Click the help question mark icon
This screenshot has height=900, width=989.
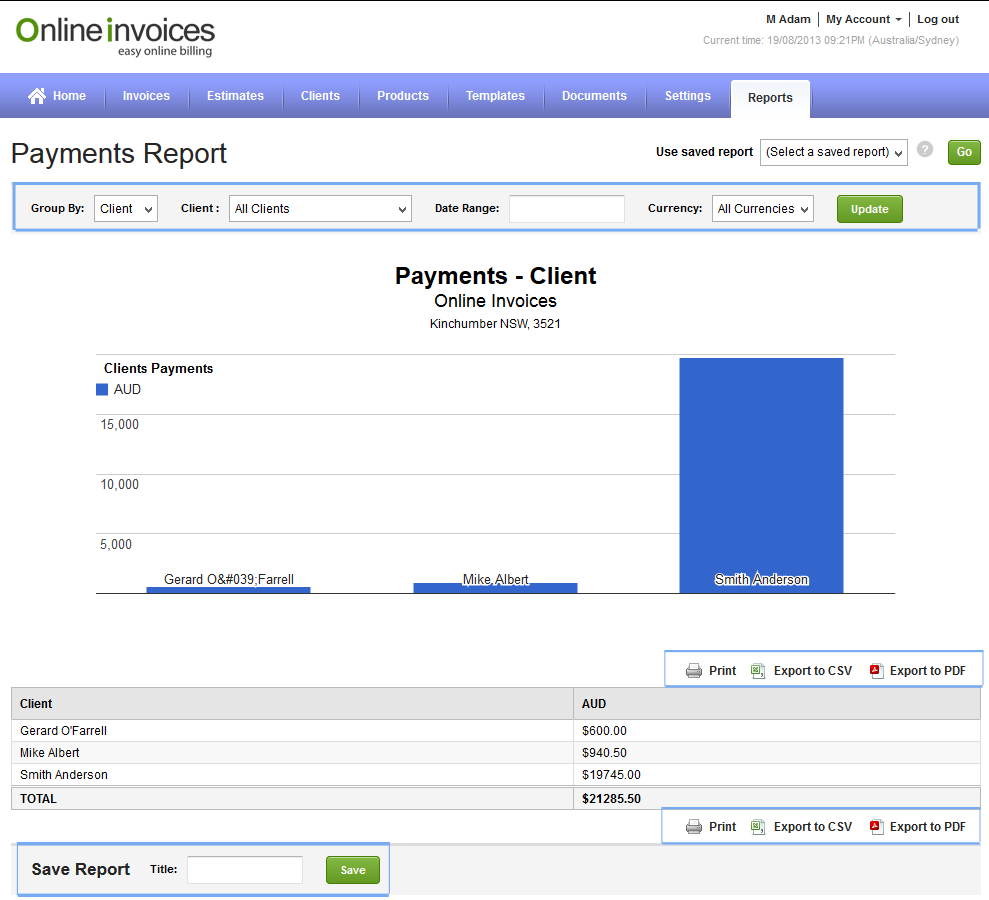pos(925,150)
